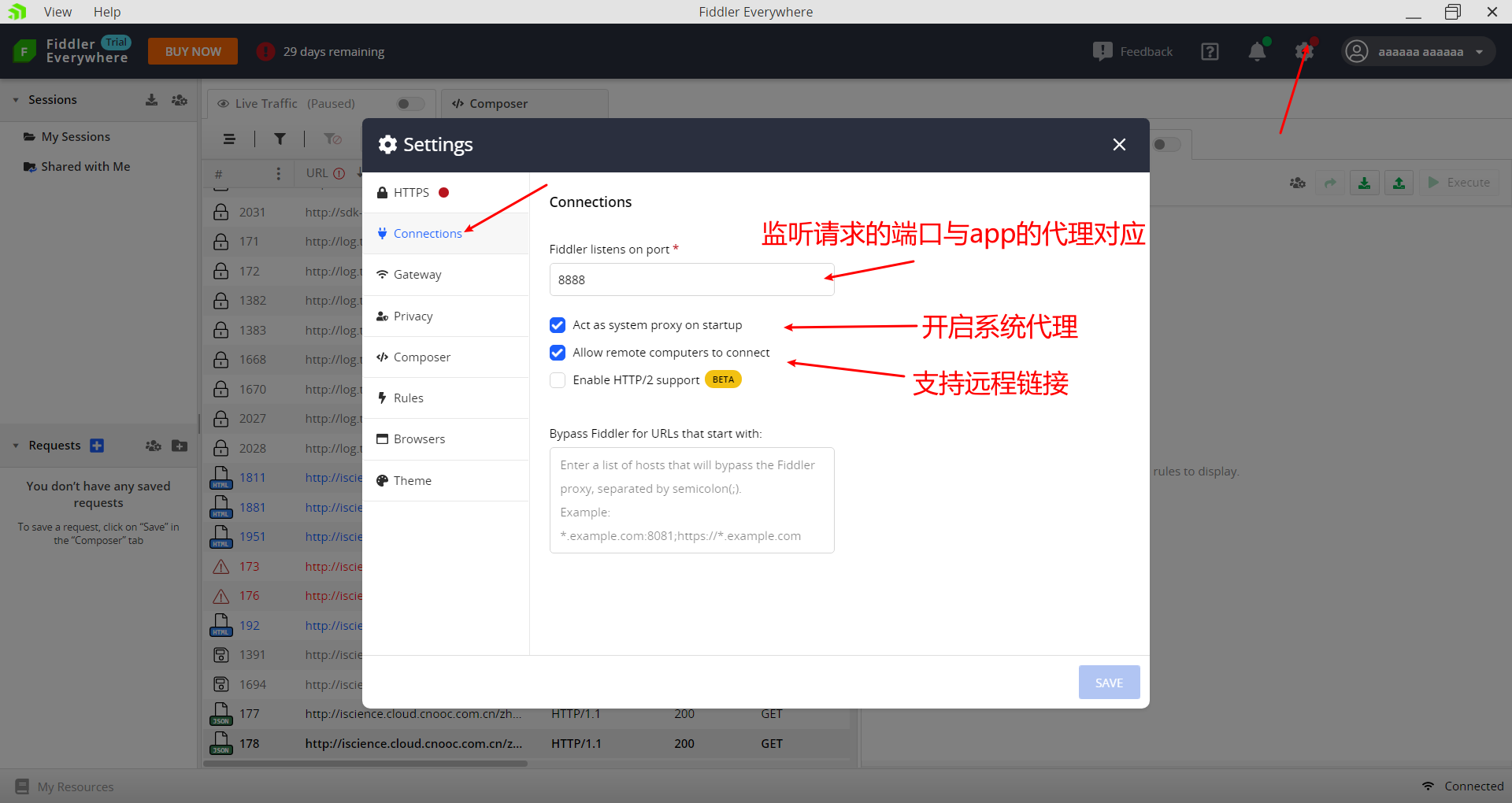
Task: Open the aaaaaa aaaaaa account dropdown
Action: click(1417, 51)
